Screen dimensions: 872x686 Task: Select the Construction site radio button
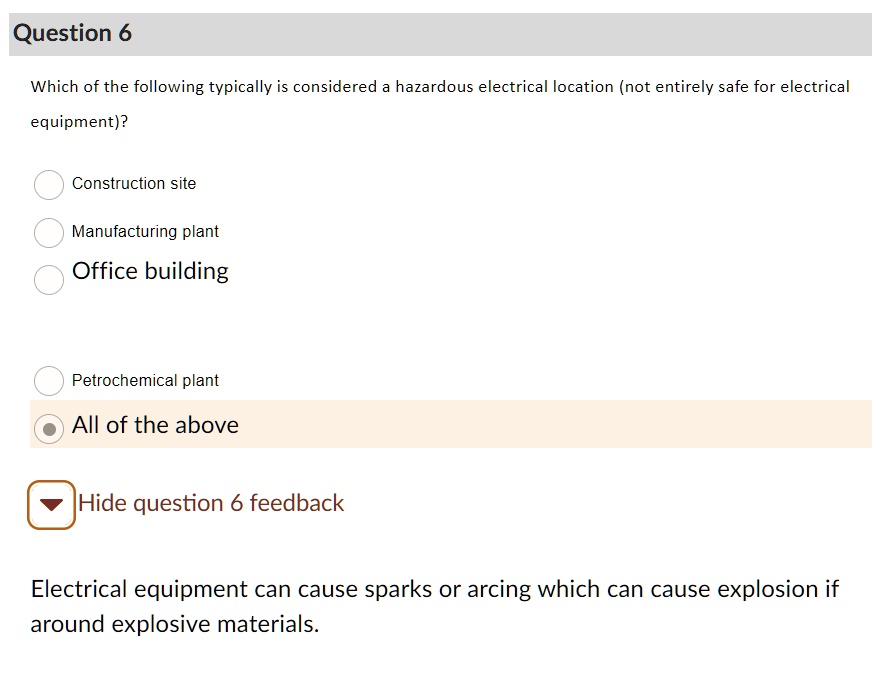point(48,185)
